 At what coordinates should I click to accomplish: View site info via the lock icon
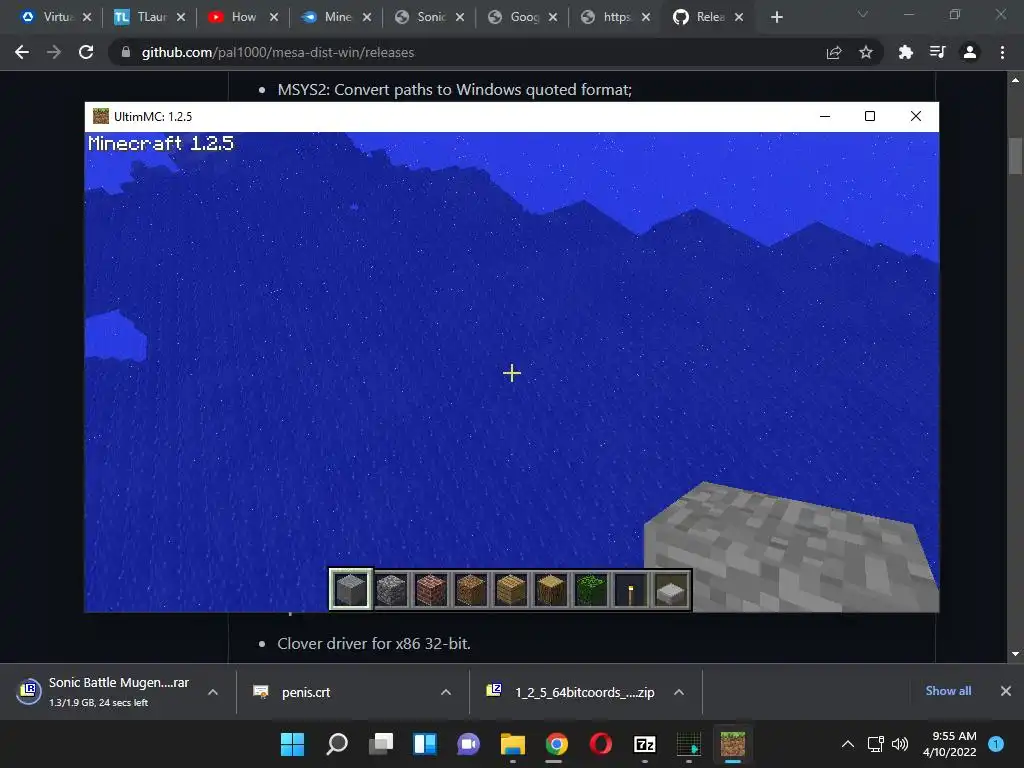[x=125, y=52]
